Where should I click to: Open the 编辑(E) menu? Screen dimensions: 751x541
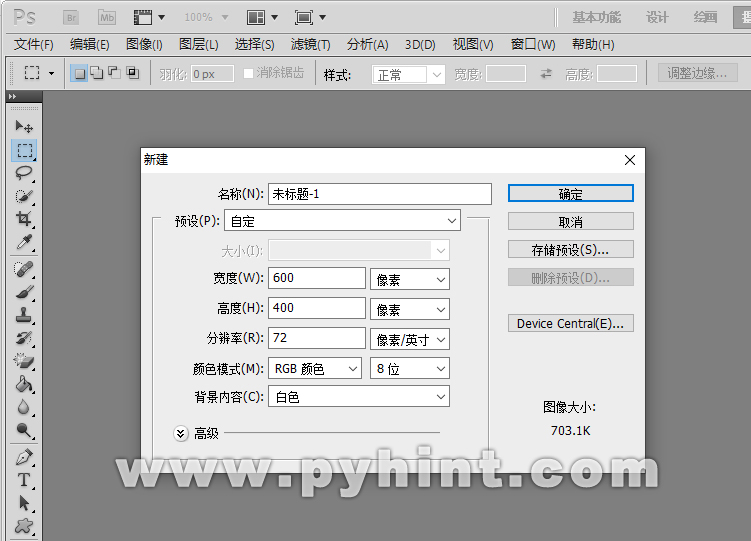click(x=90, y=45)
